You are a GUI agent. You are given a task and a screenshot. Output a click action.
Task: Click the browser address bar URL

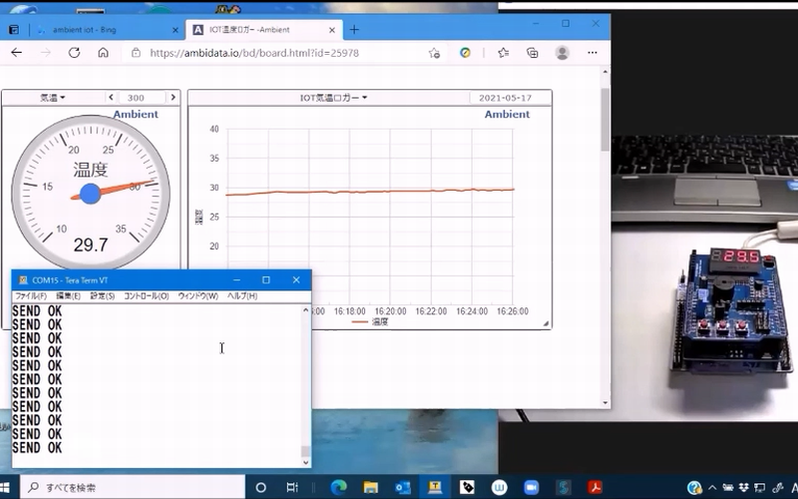click(253, 53)
